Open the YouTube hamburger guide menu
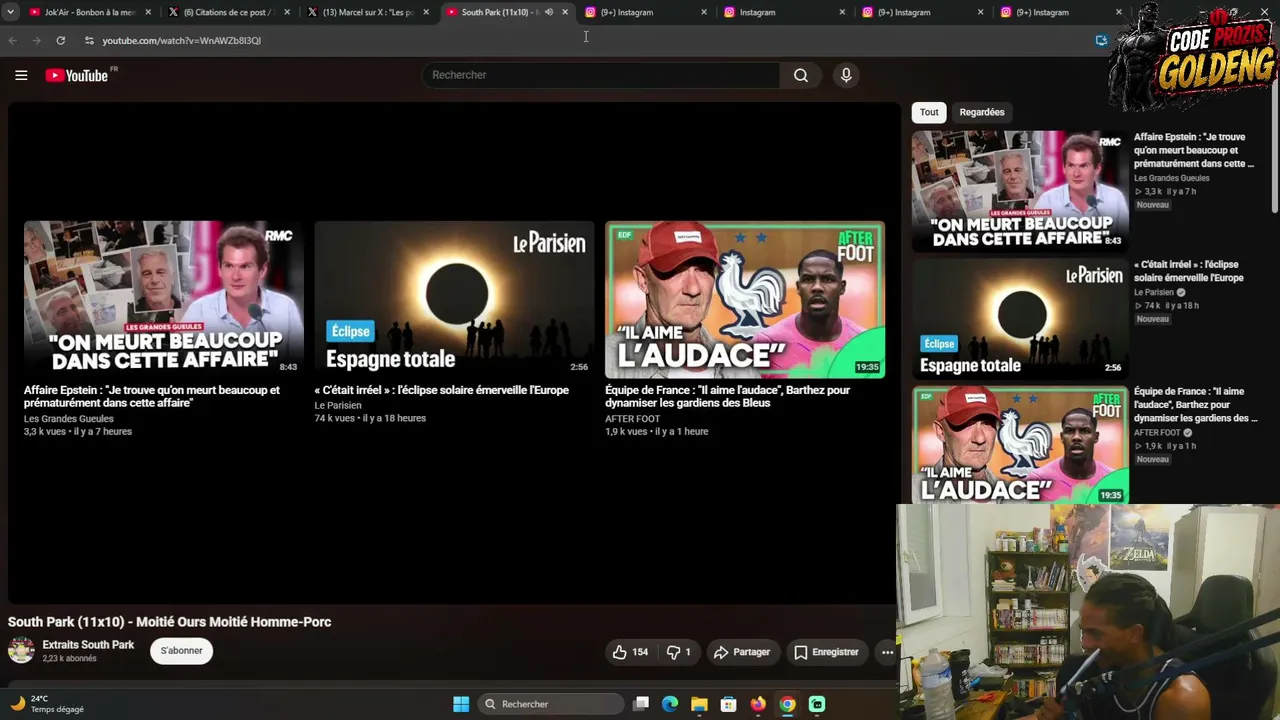 click(x=21, y=75)
